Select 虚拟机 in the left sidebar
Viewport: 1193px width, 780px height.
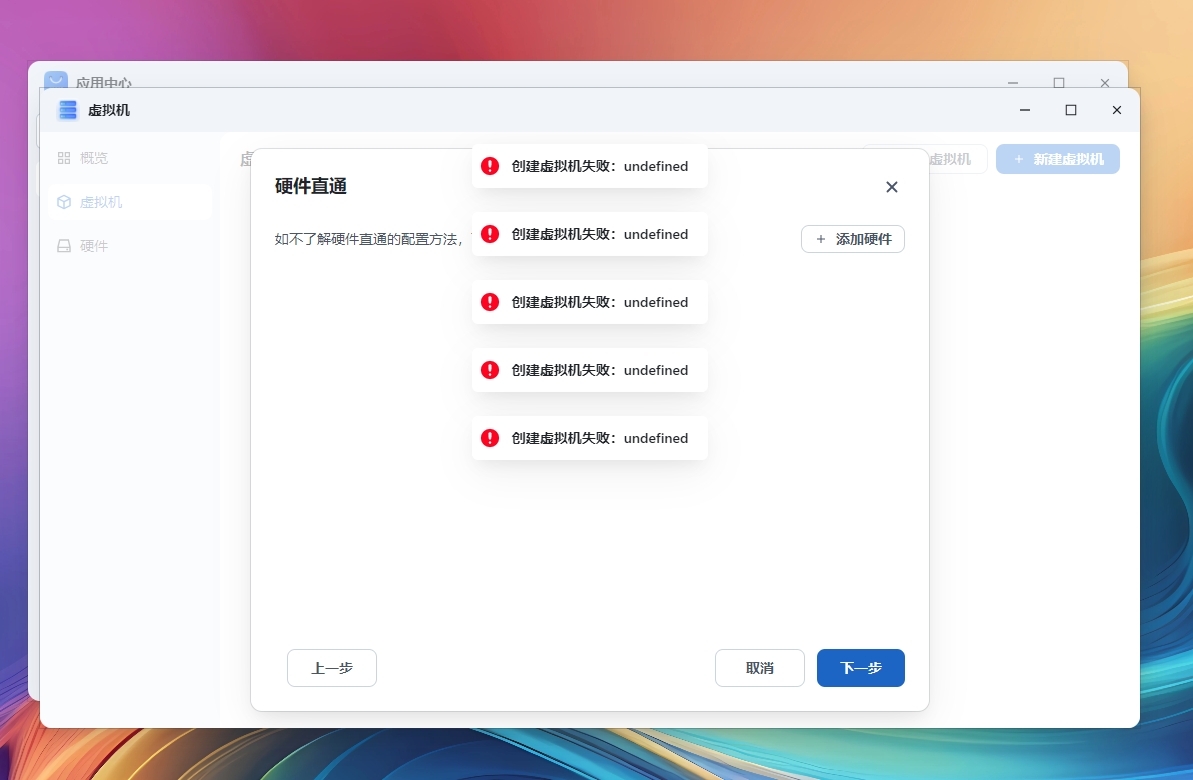(x=101, y=202)
